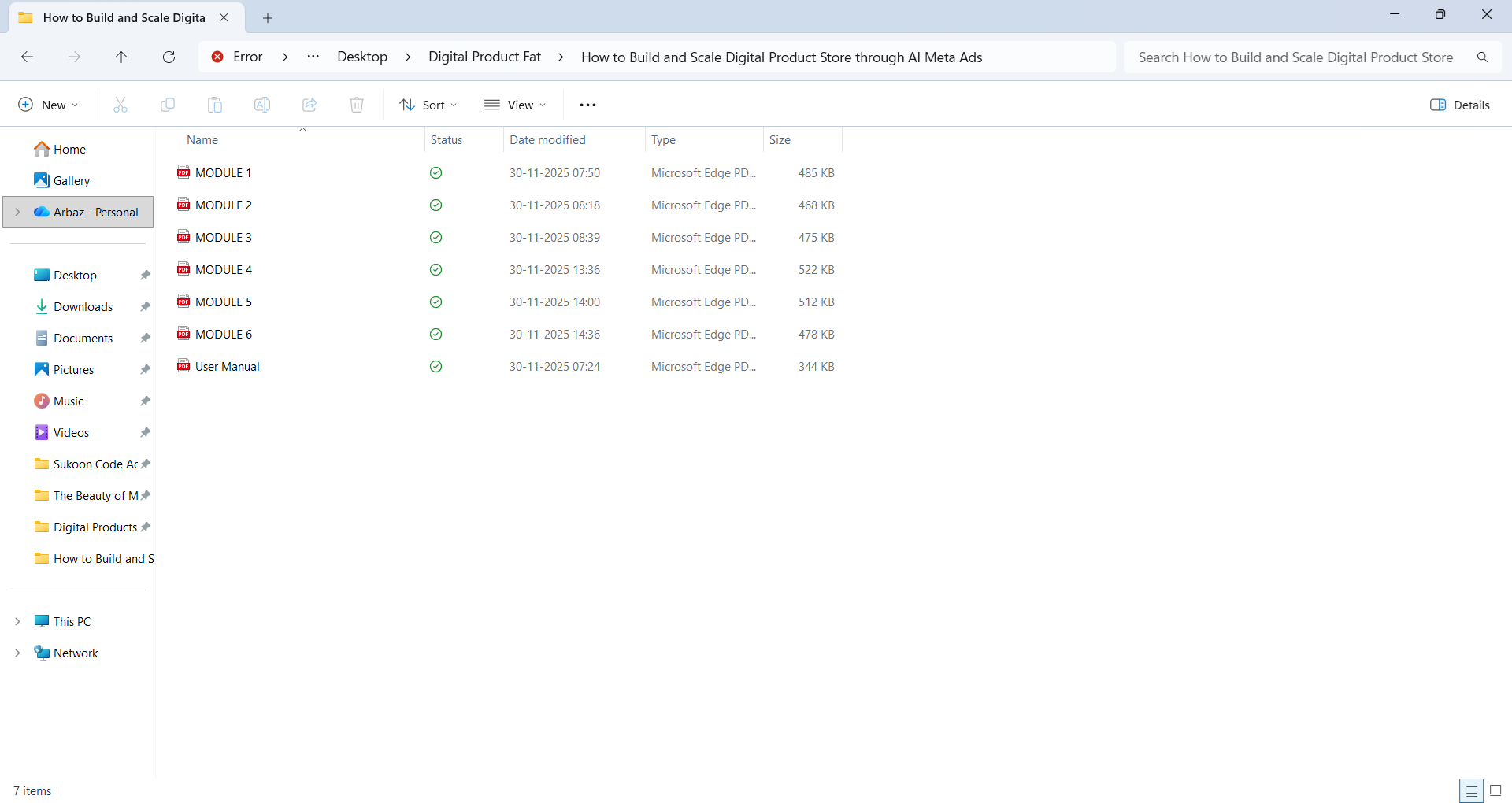Open the See more options menu
Image resolution: width=1512 pixels, height=803 pixels.
pyautogui.click(x=587, y=105)
